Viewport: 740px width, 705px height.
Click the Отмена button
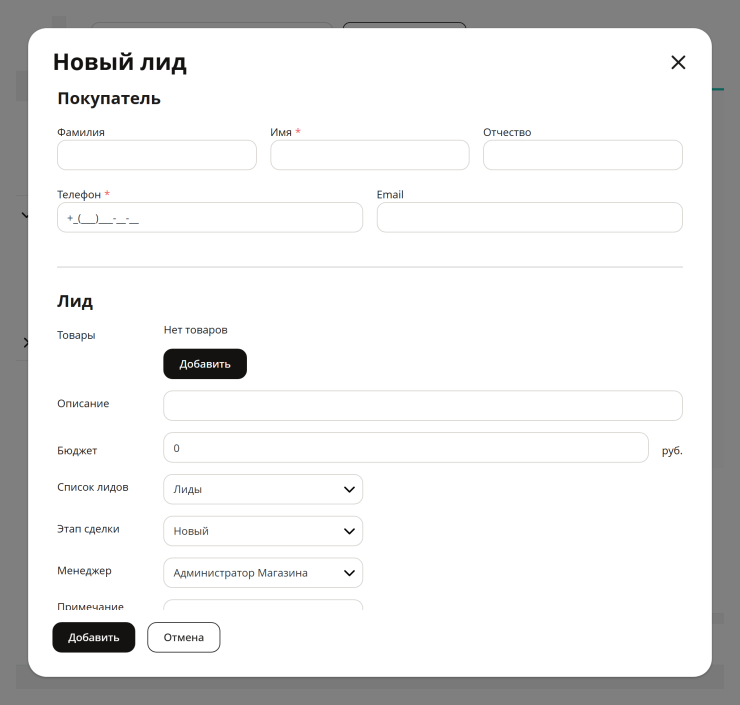pyautogui.click(x=184, y=638)
